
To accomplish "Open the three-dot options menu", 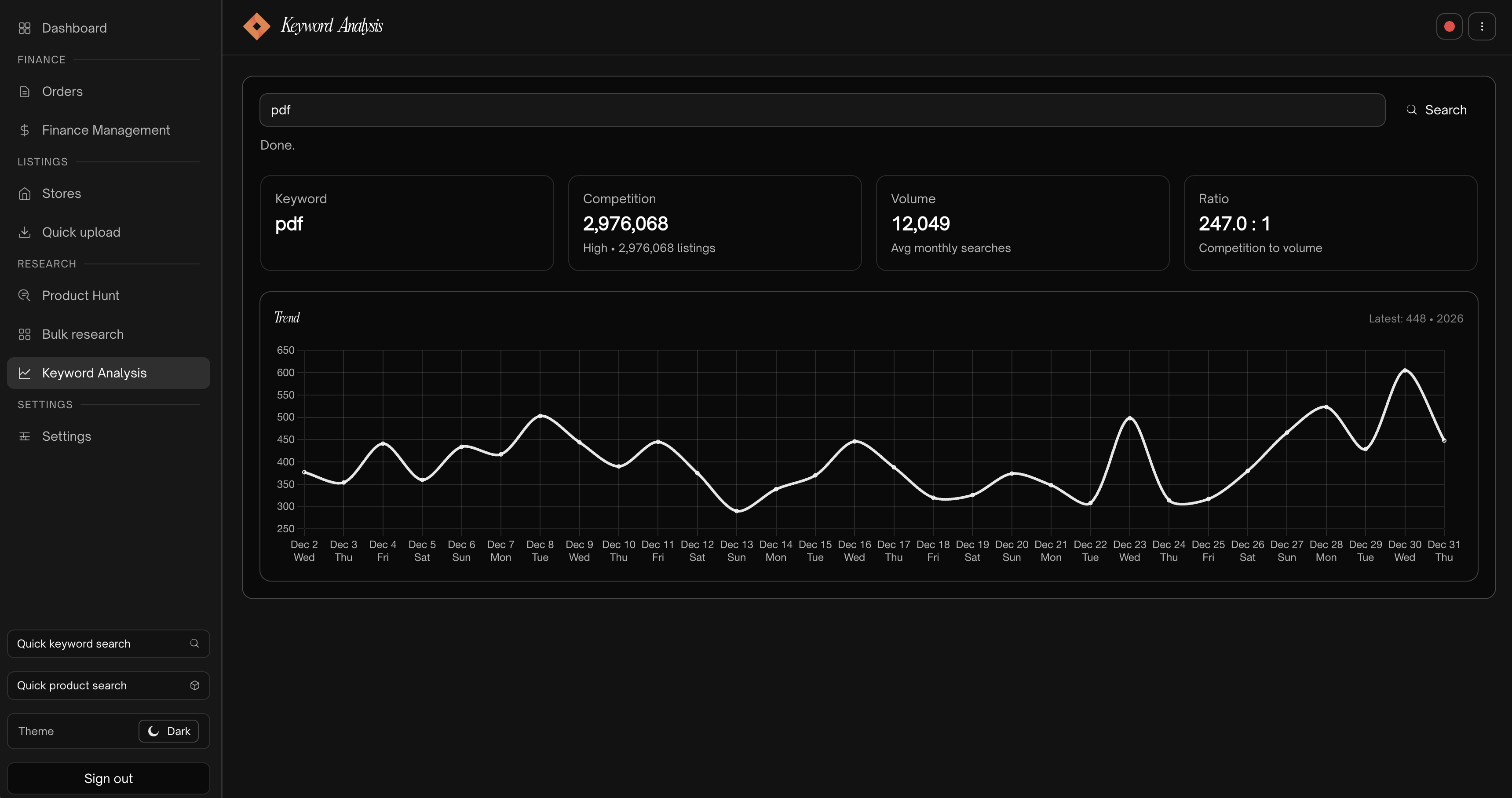I will point(1482,26).
